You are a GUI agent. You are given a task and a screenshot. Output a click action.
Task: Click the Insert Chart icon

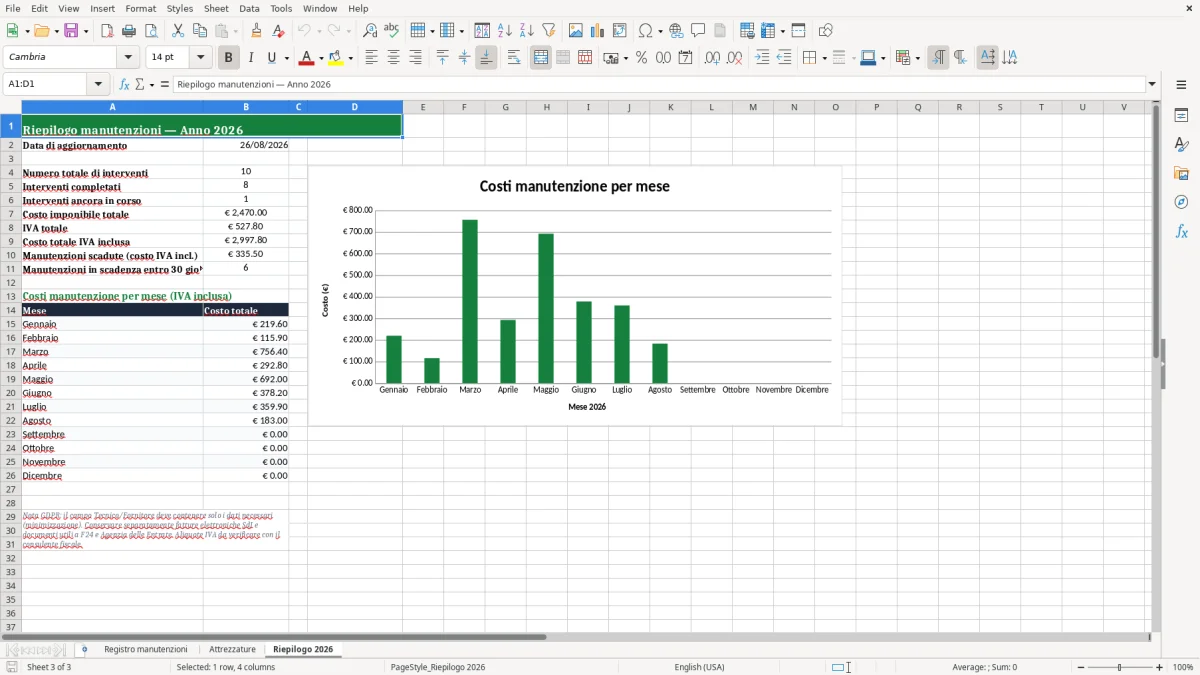[x=598, y=31]
